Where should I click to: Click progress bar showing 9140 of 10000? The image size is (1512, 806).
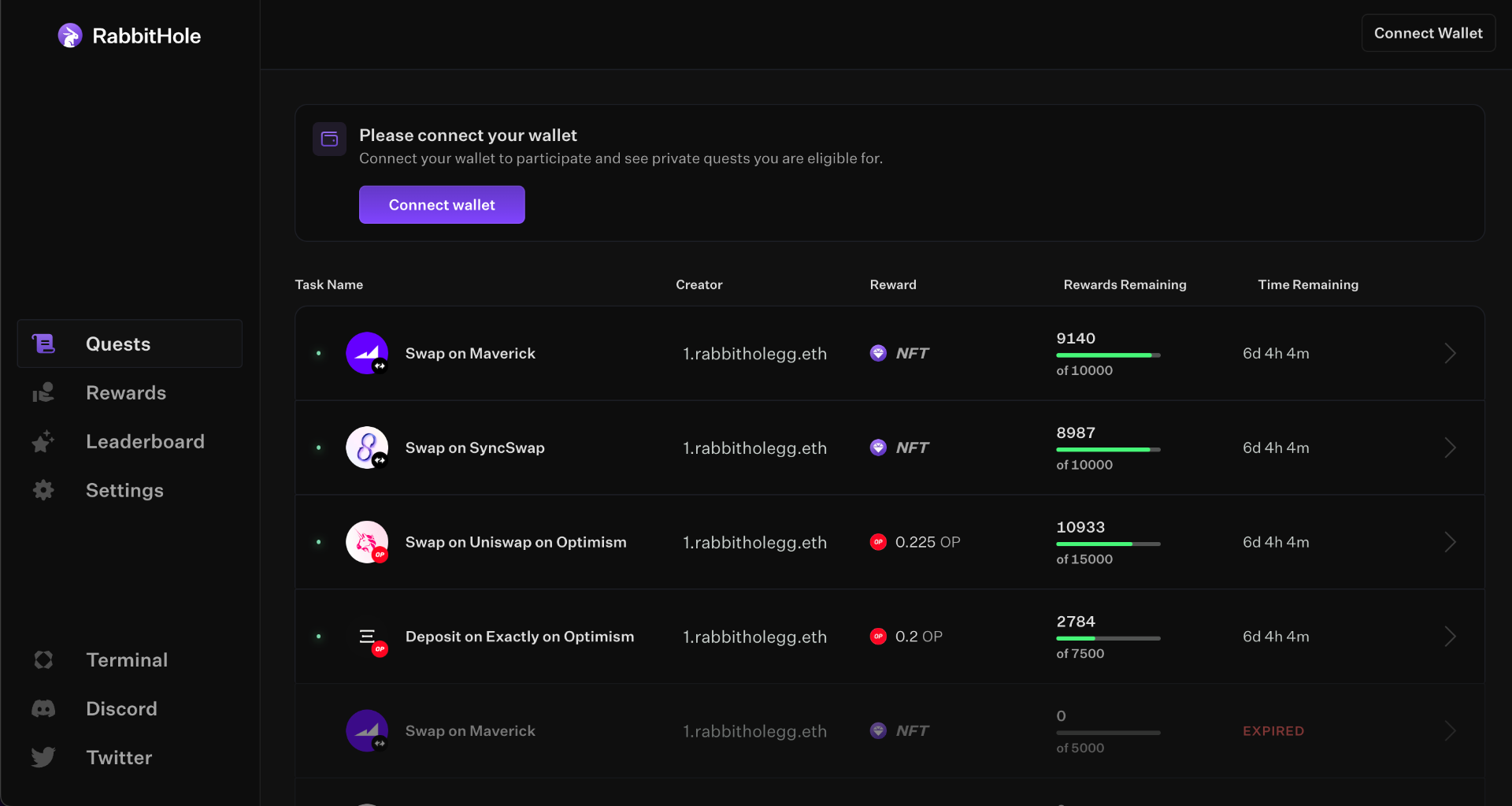coord(1108,355)
